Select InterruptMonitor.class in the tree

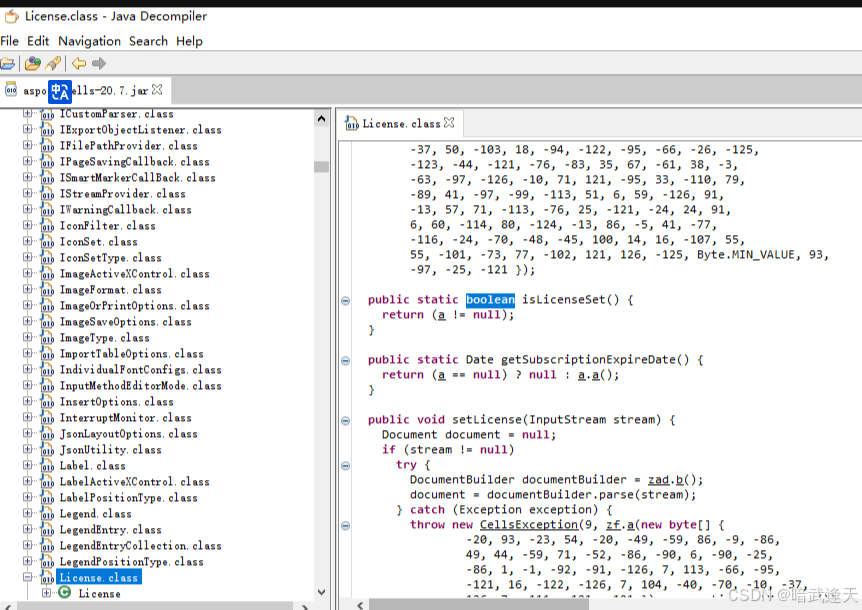point(125,418)
